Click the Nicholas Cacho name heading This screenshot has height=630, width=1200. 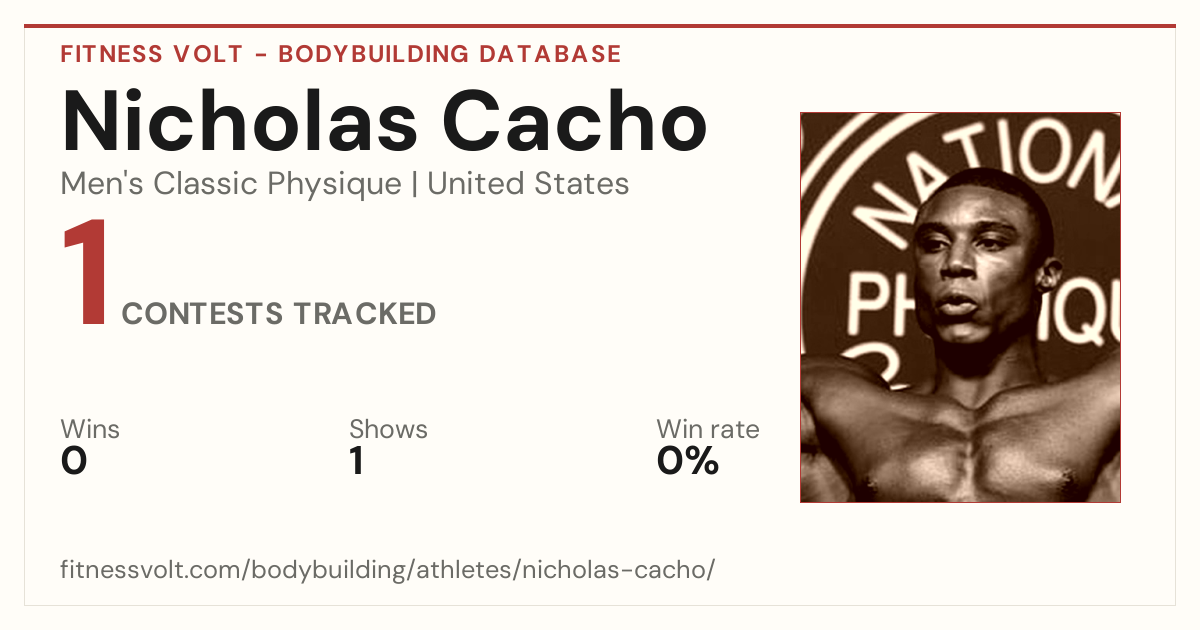click(385, 121)
